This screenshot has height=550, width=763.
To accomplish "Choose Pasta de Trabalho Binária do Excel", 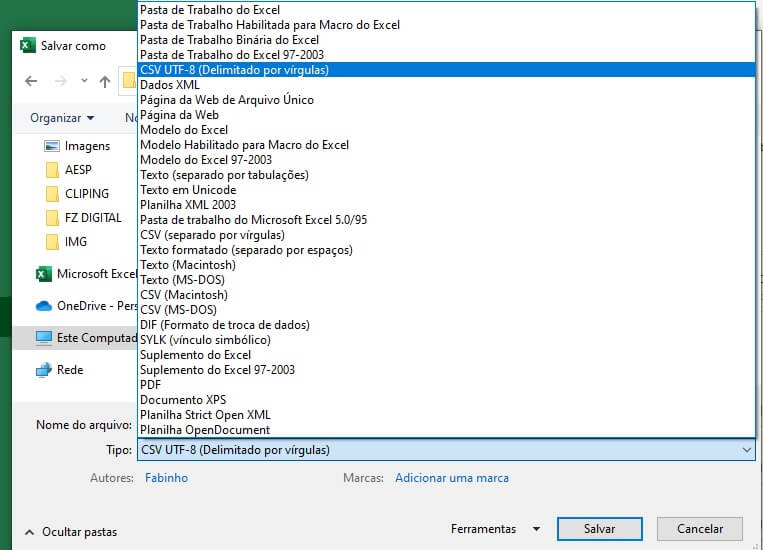I will coord(446,40).
